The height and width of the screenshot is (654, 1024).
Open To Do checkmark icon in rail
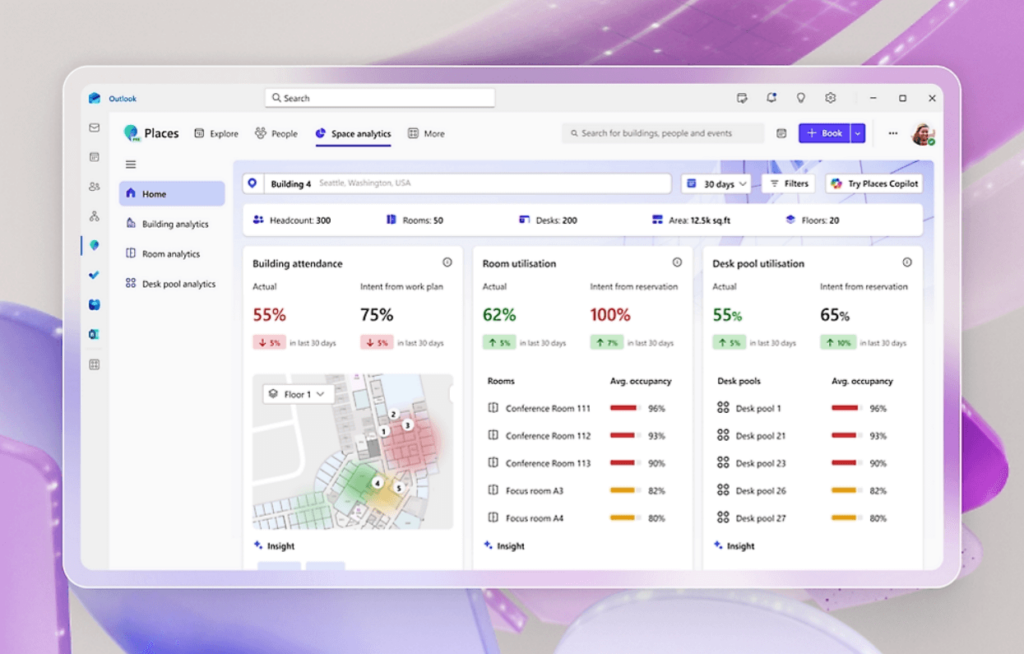[x=95, y=275]
